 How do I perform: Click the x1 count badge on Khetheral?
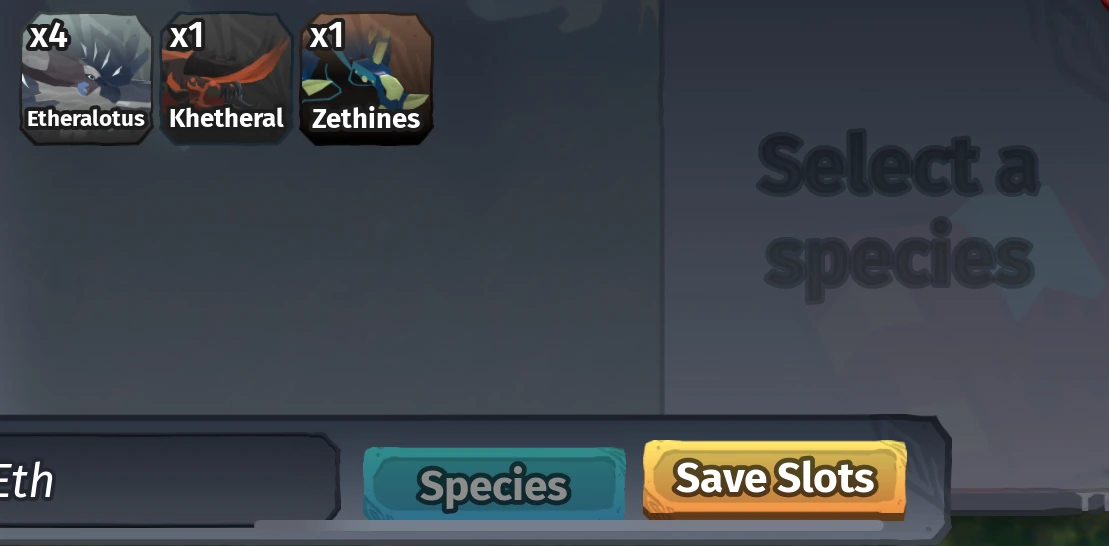187,35
